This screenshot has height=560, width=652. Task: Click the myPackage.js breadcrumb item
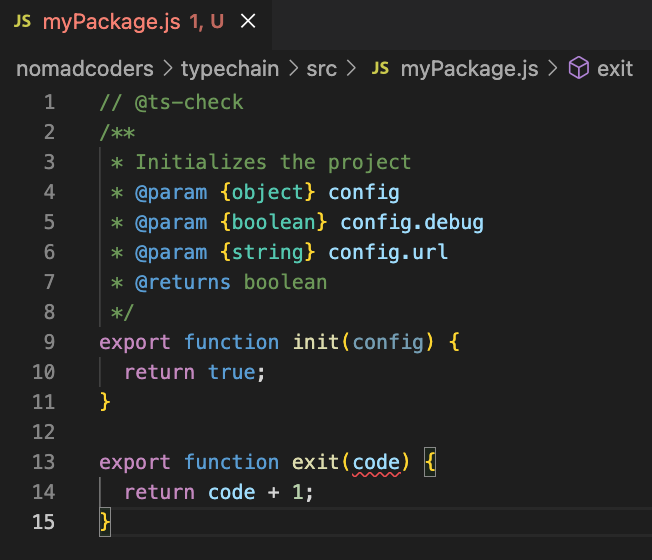[469, 69]
